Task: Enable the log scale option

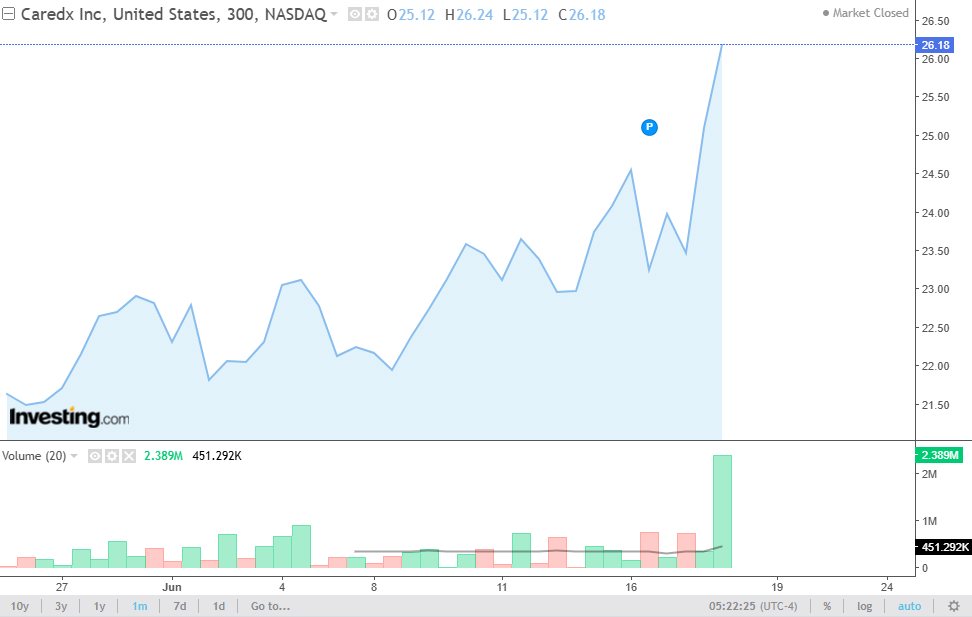Action: pyautogui.click(x=864, y=606)
